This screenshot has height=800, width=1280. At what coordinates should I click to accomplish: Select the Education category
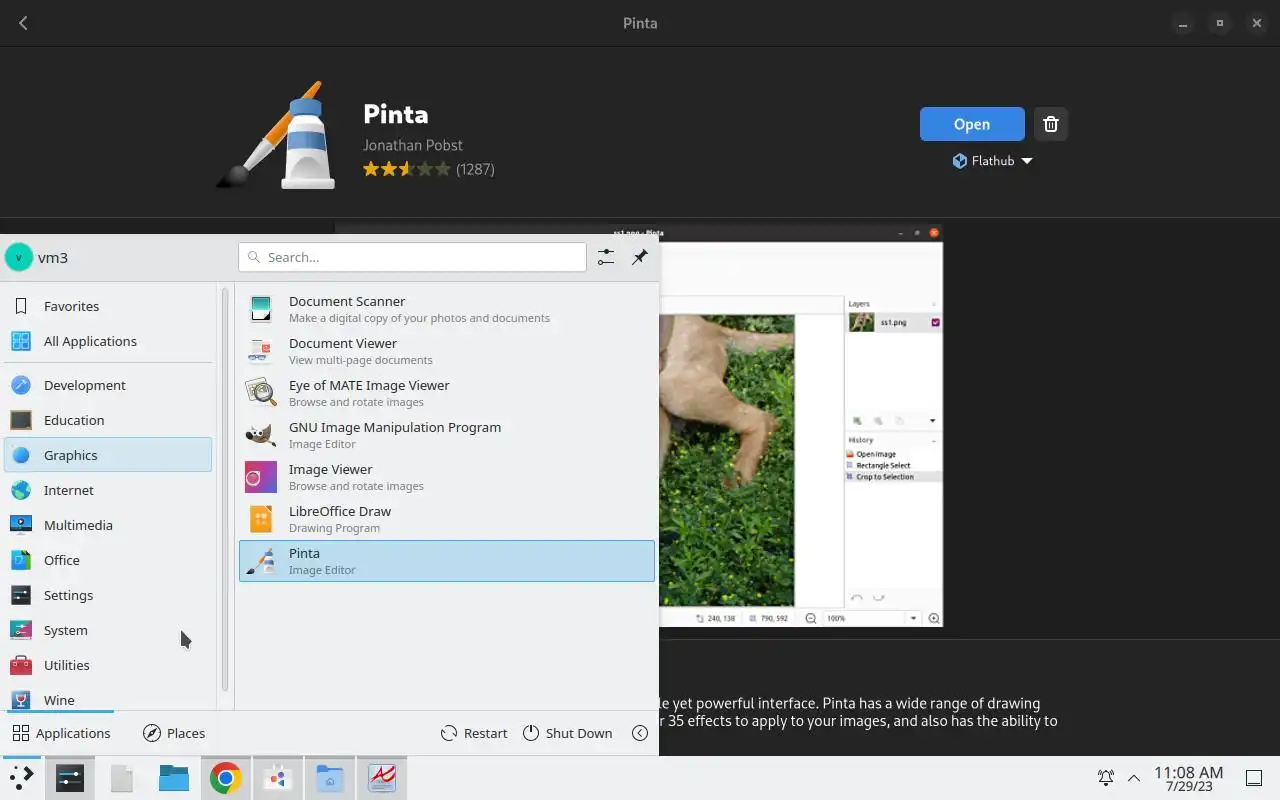click(108, 420)
